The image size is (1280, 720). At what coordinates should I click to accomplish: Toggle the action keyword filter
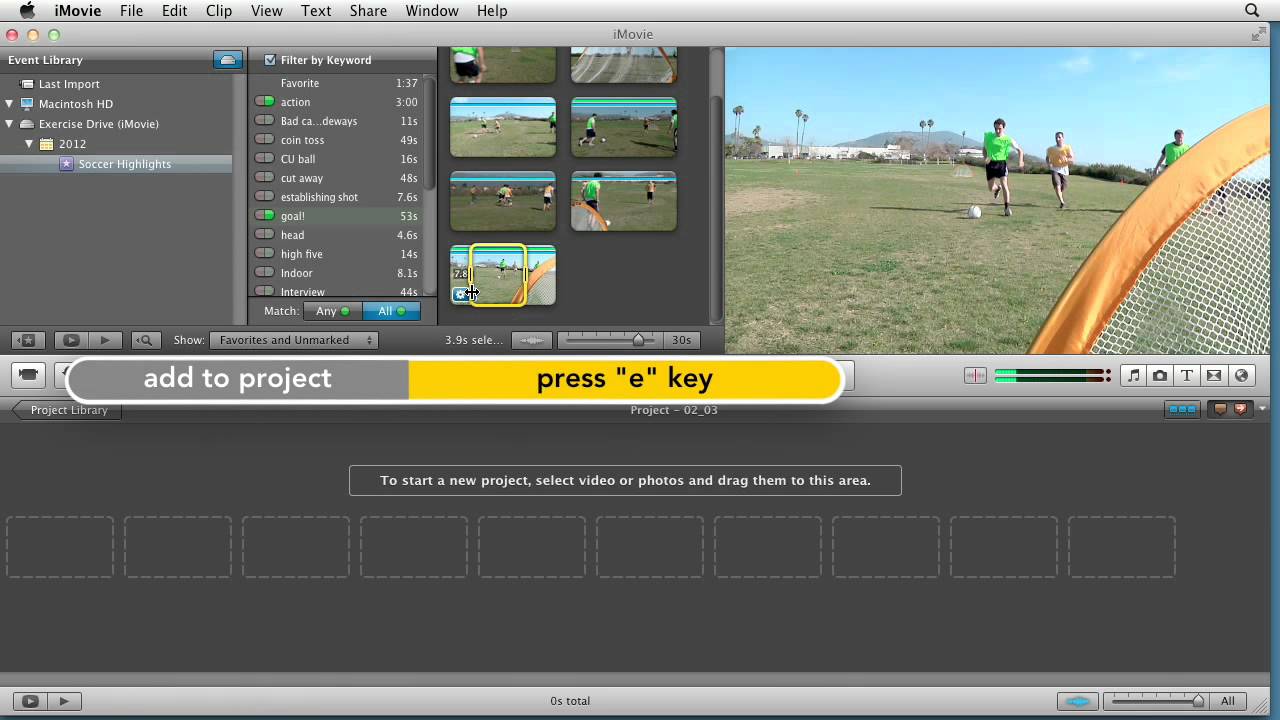pyautogui.click(x=264, y=102)
